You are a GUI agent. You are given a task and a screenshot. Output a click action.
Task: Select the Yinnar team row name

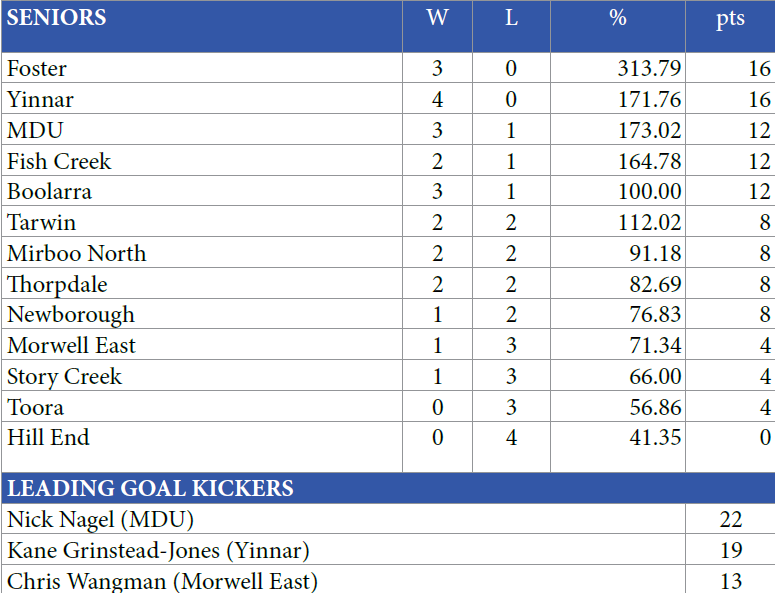coord(40,100)
